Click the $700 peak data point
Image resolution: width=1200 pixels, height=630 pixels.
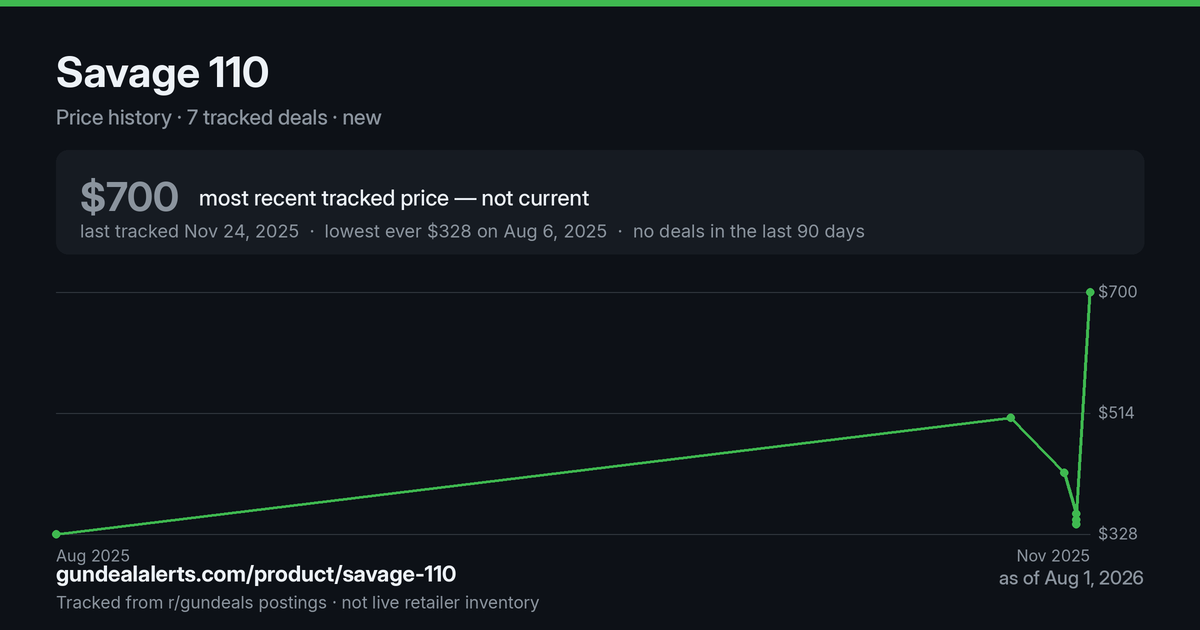point(1090,292)
